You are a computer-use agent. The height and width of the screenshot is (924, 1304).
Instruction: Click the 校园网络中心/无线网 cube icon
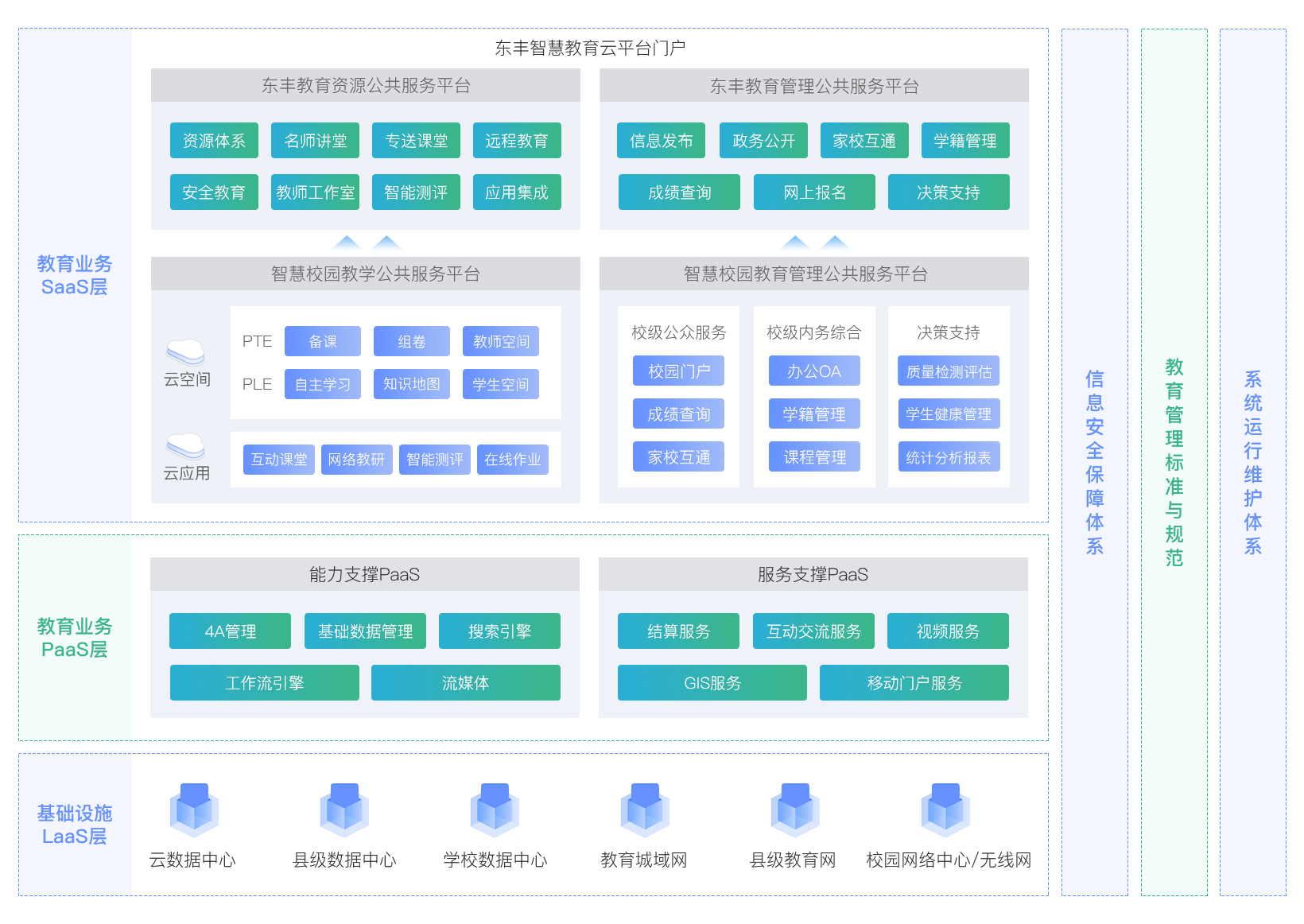point(945,810)
